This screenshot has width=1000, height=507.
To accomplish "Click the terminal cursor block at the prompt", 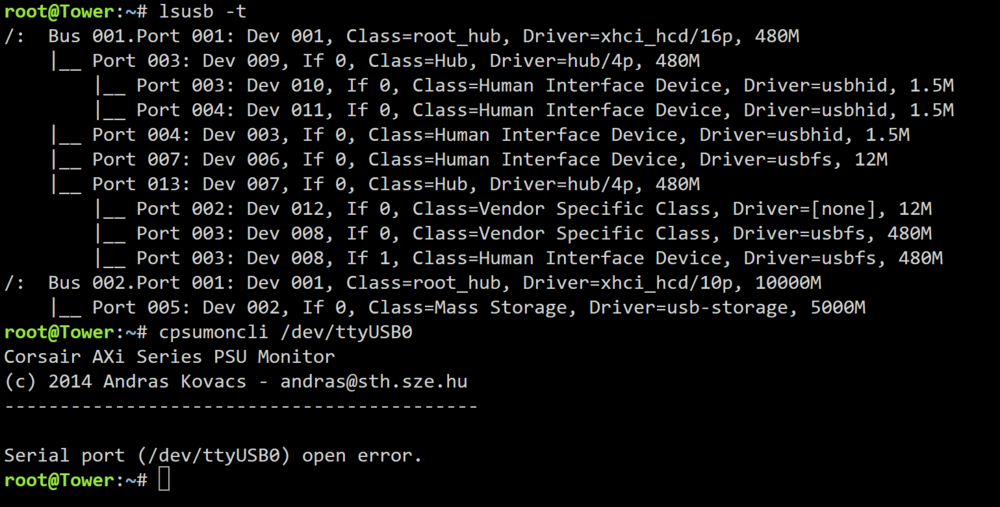I will 164,480.
